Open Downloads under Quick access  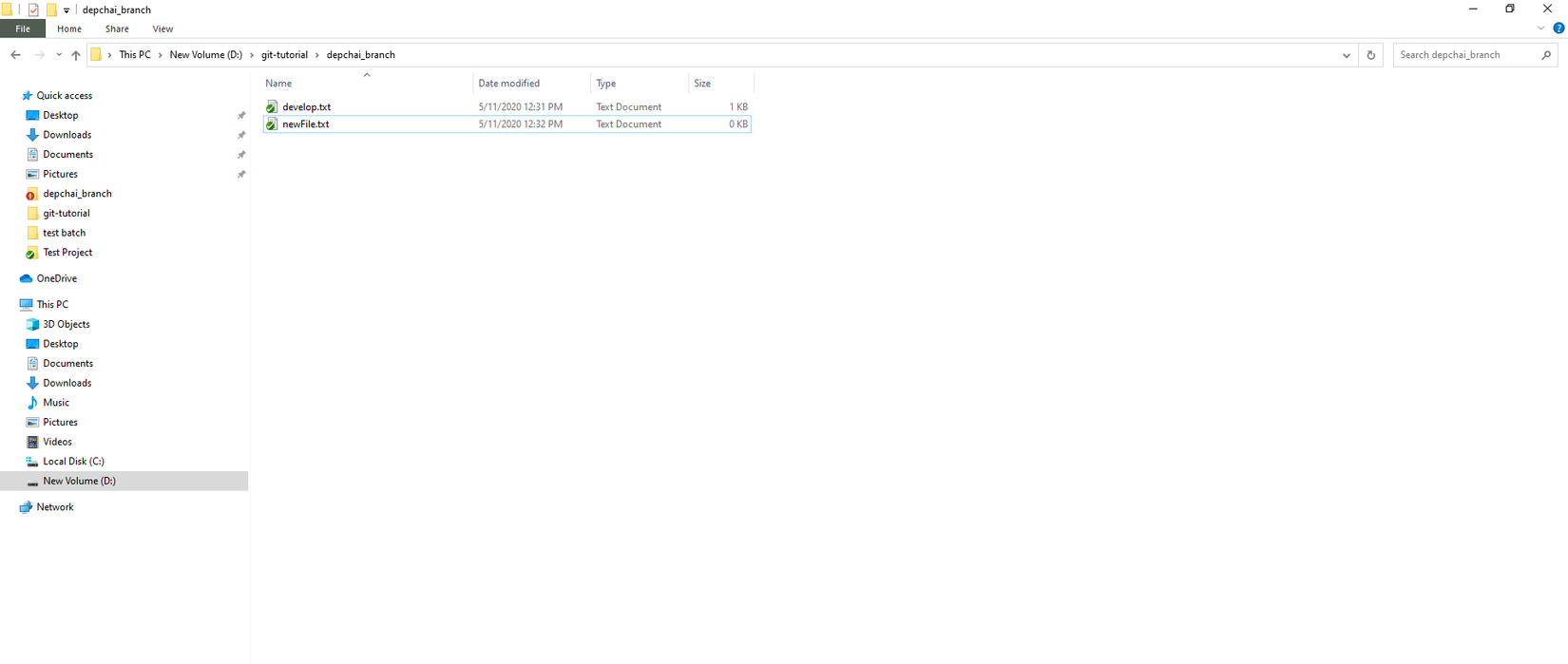click(x=67, y=135)
